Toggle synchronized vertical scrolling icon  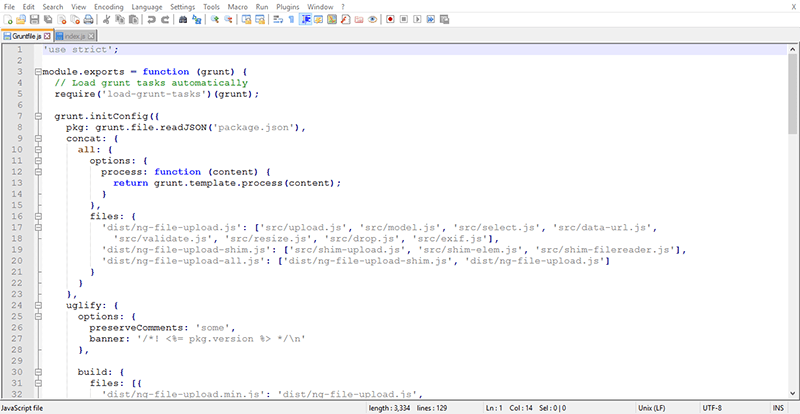[246, 19]
